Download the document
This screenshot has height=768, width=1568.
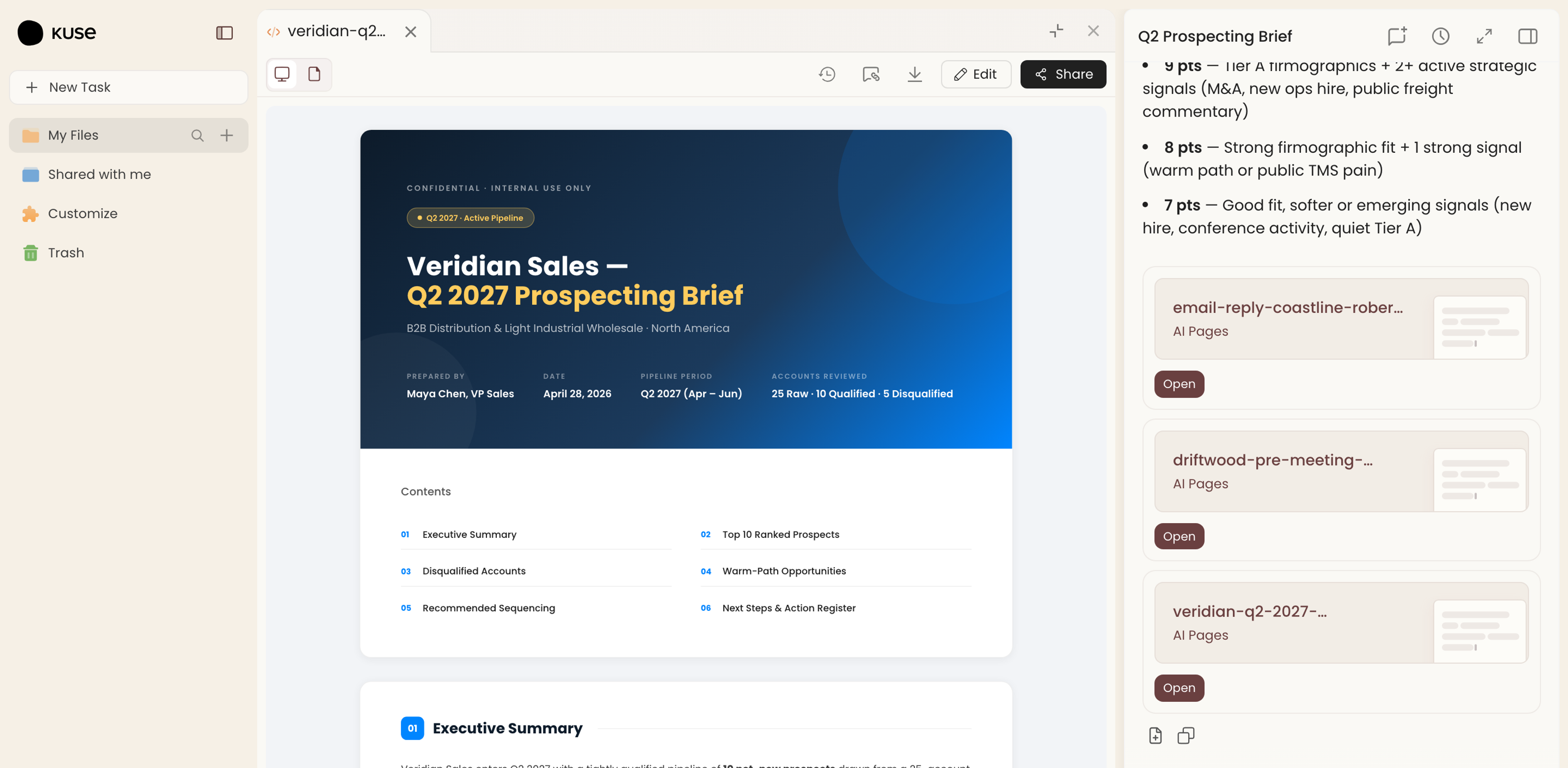pyautogui.click(x=914, y=74)
